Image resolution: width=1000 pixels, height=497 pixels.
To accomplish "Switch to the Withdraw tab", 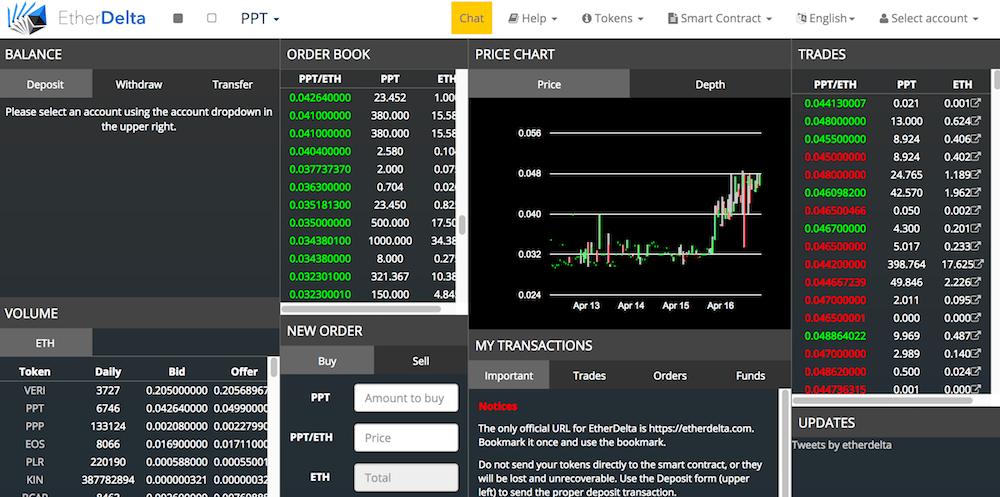I will [138, 84].
